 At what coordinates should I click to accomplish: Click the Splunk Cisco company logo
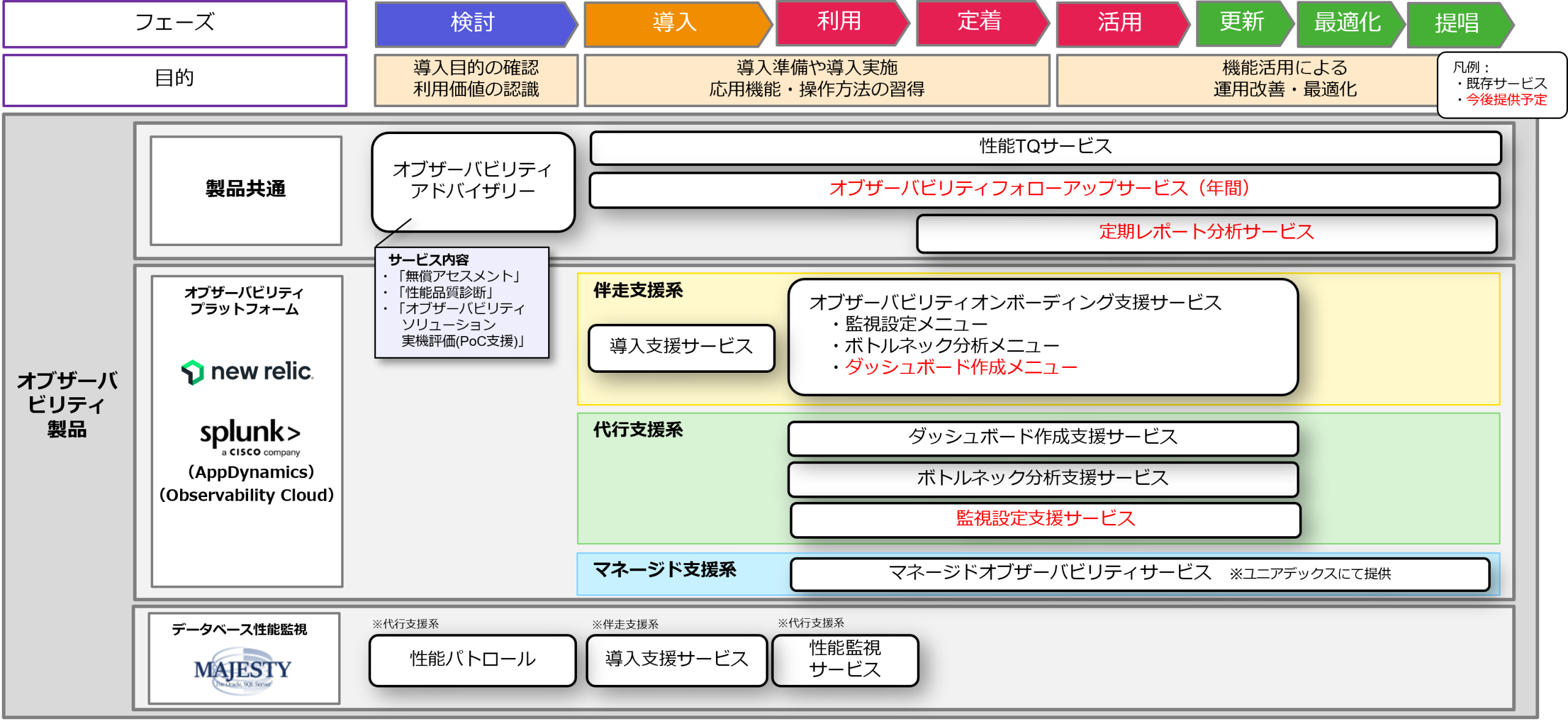pos(250,437)
